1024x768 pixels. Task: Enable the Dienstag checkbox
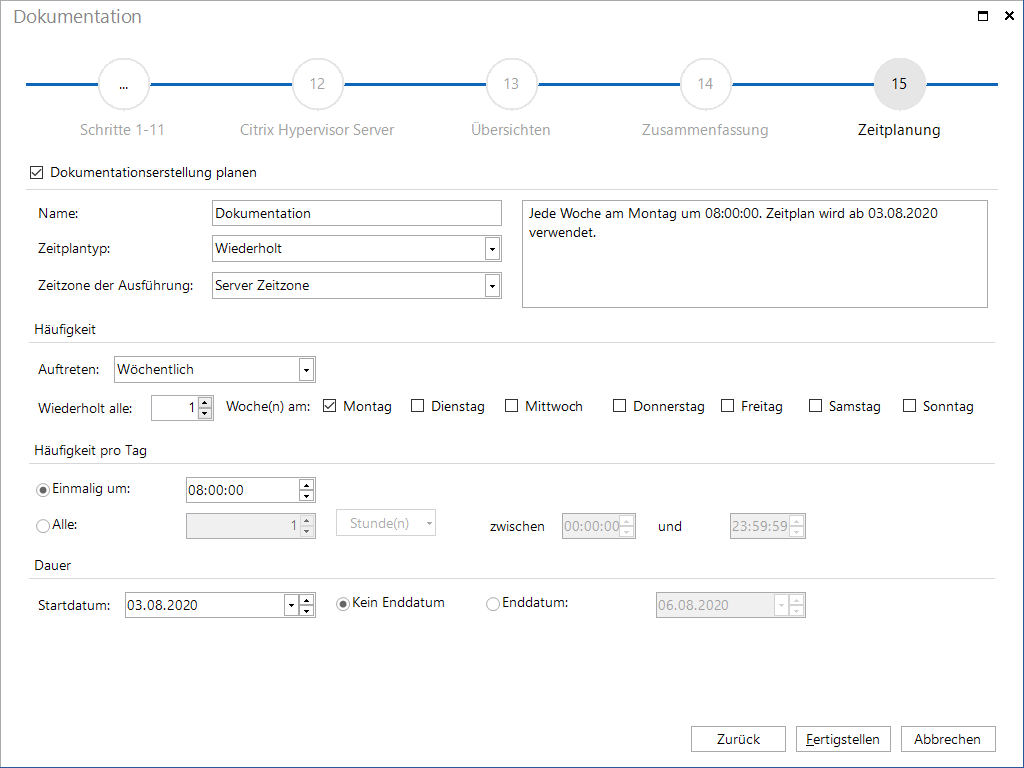pos(417,406)
